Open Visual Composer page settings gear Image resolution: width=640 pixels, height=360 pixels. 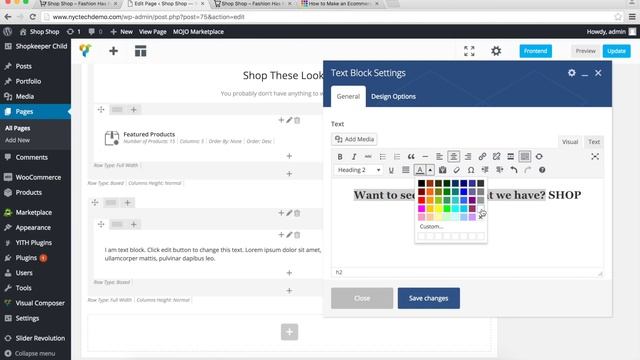[x=496, y=51]
